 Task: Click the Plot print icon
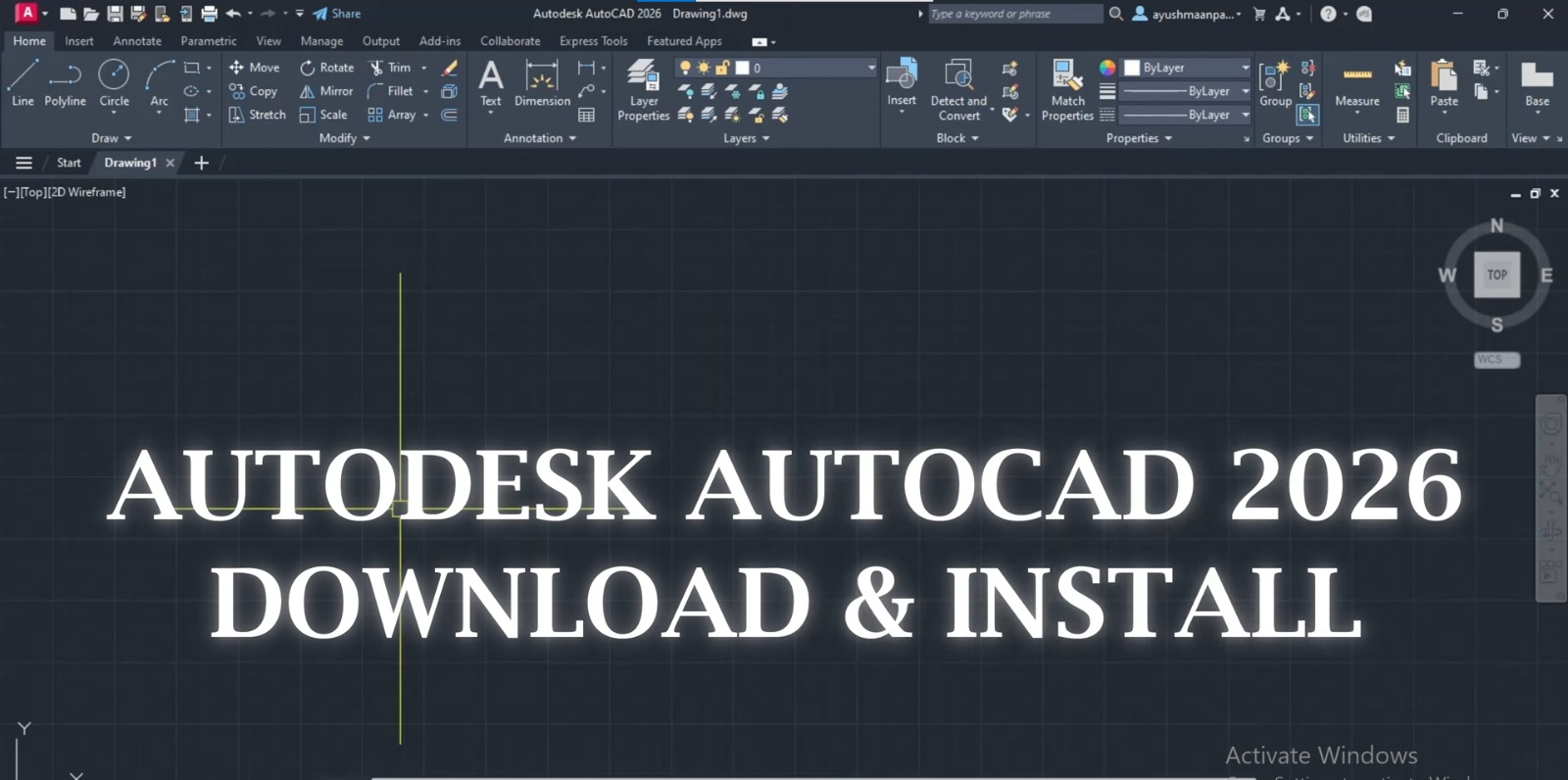(x=209, y=14)
